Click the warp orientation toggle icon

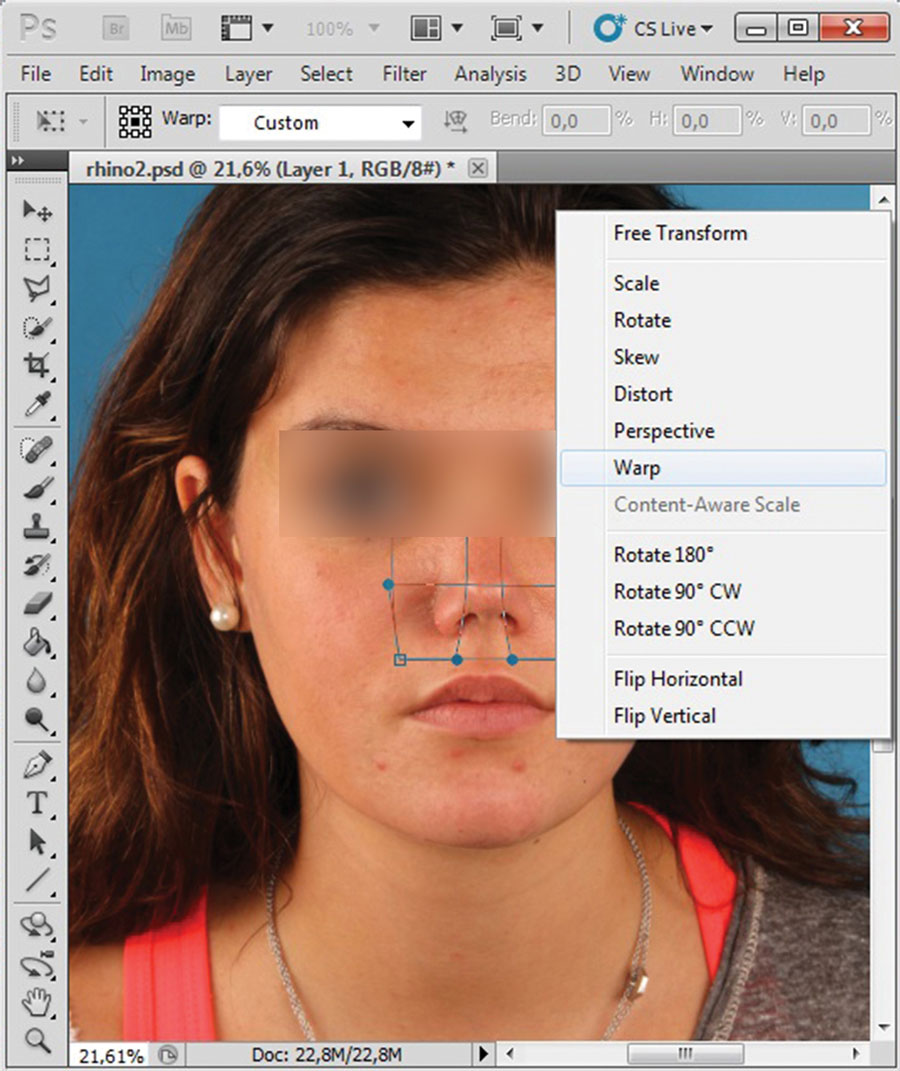coord(456,122)
